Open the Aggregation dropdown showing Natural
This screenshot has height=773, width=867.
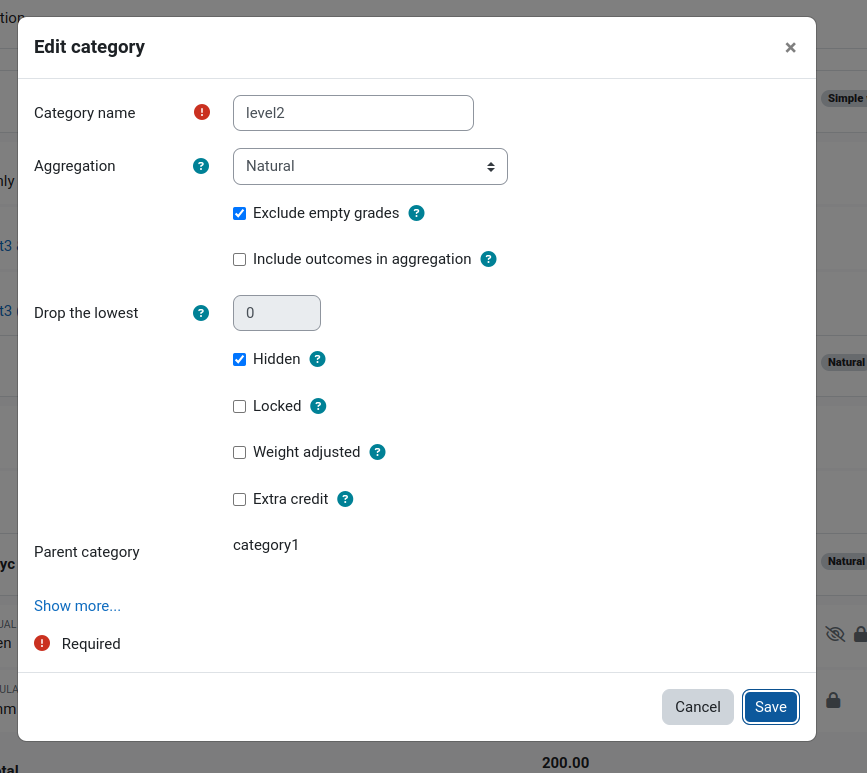tap(370, 166)
